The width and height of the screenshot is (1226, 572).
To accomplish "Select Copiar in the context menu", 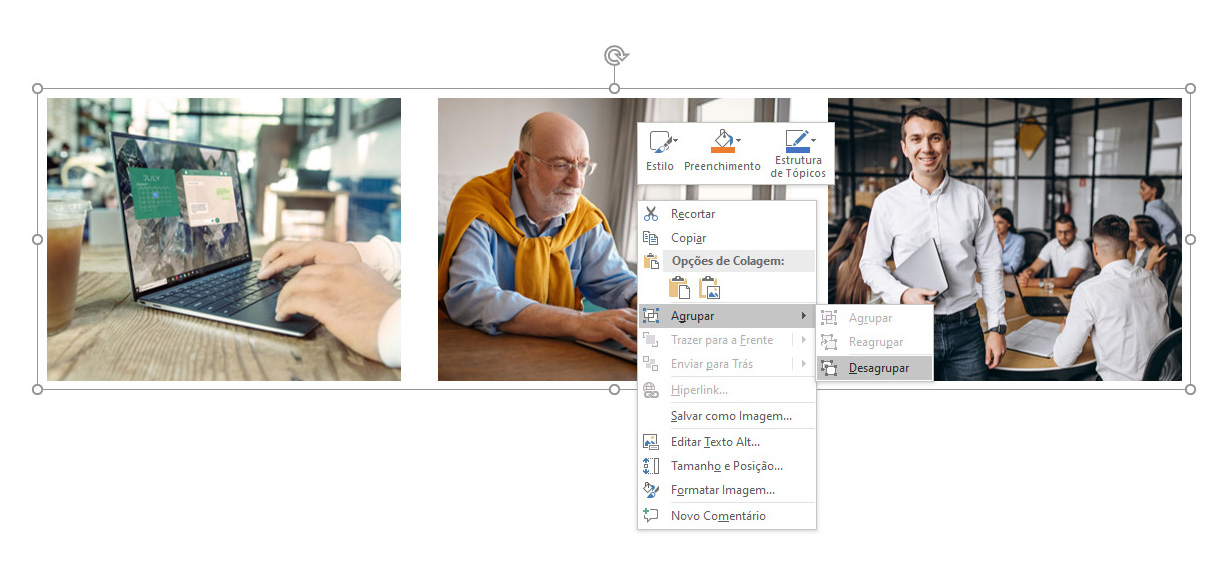I will click(727, 238).
